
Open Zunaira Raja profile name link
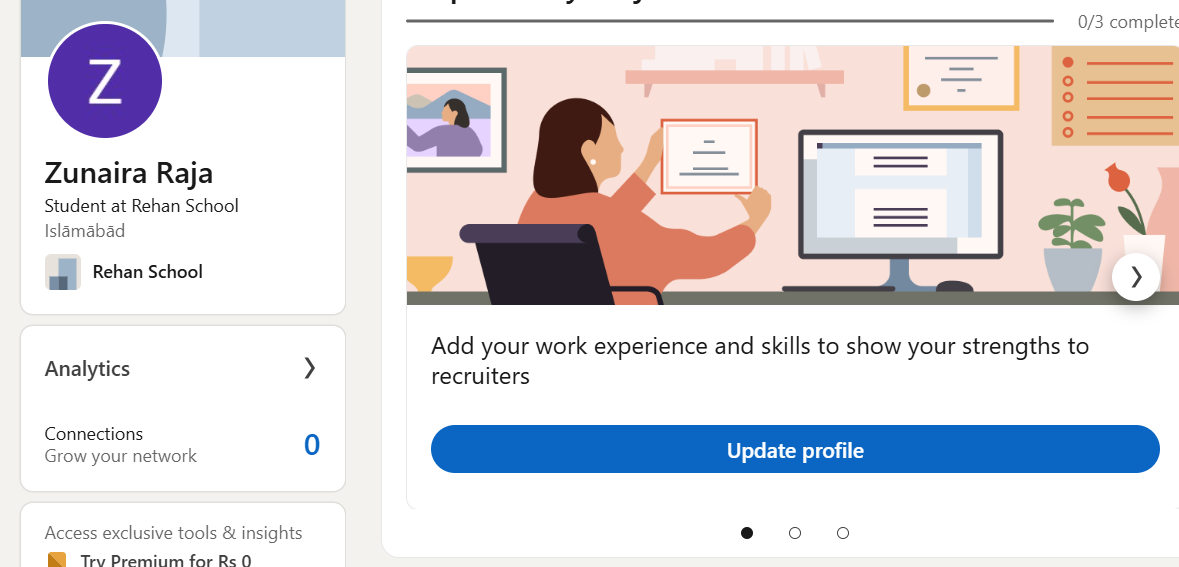click(129, 173)
